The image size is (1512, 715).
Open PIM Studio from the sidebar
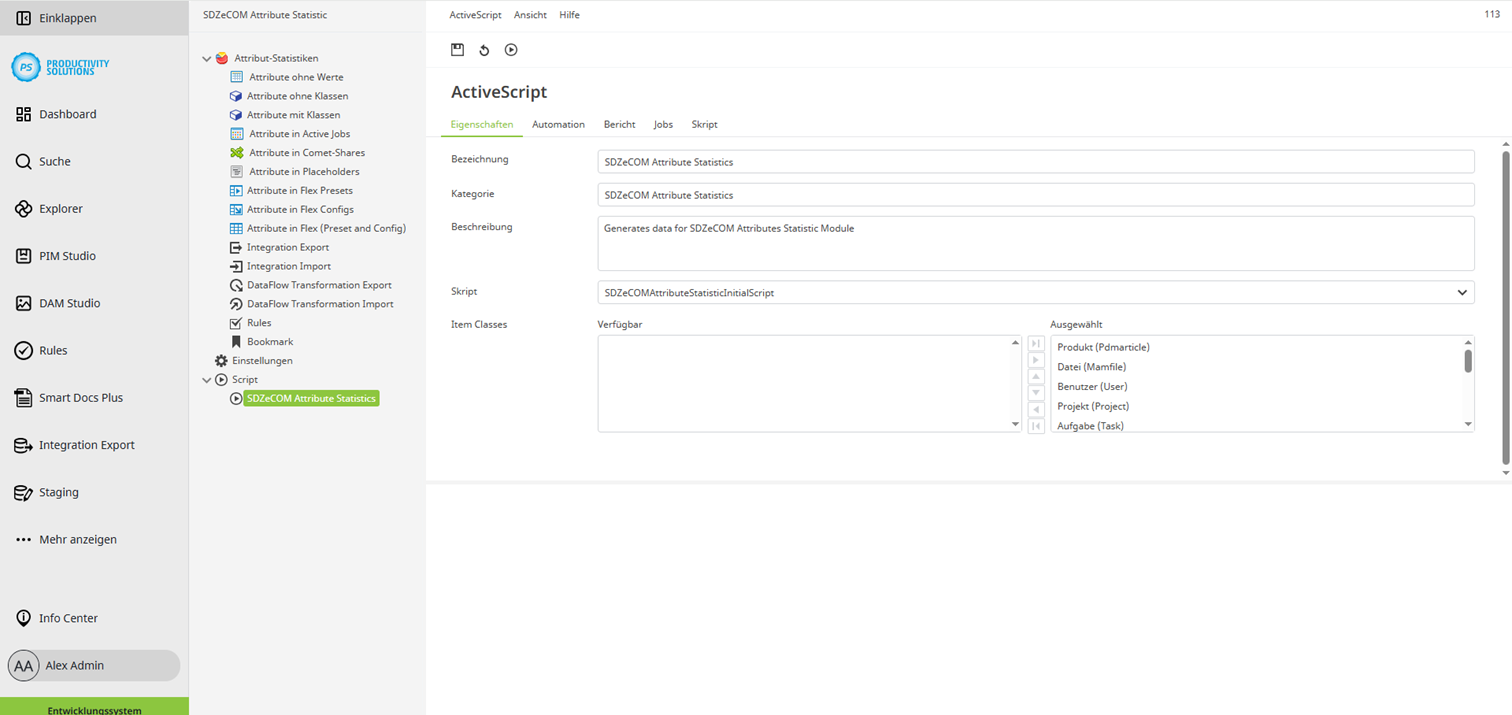(x=67, y=256)
